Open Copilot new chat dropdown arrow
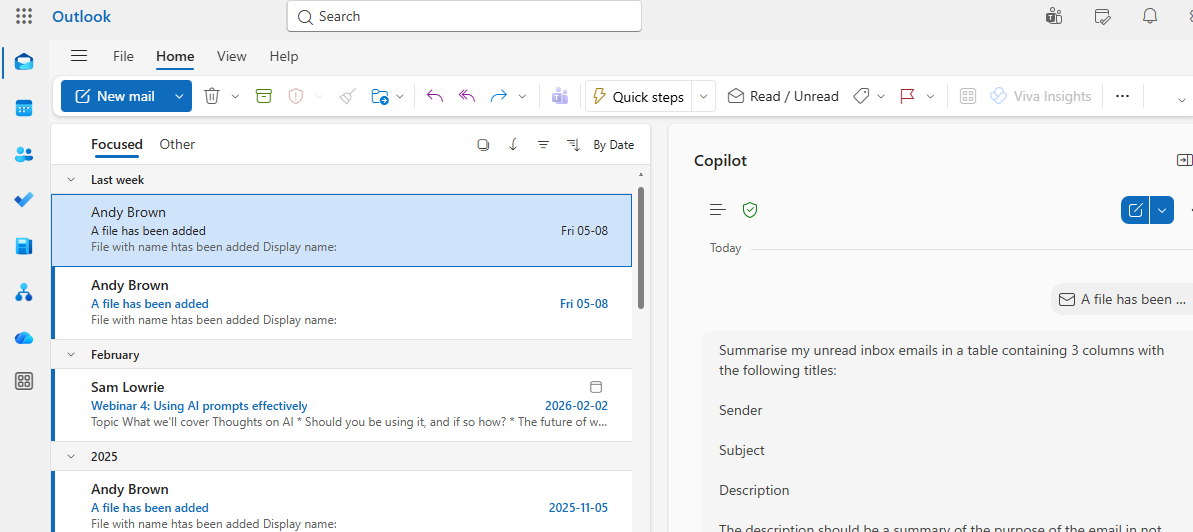 [1162, 210]
